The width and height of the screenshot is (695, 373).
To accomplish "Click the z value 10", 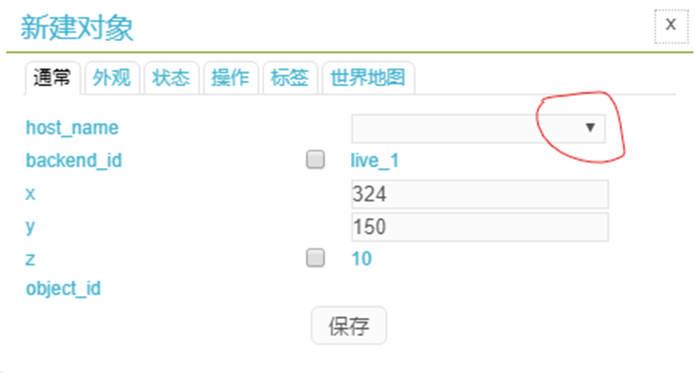I will point(361,259).
